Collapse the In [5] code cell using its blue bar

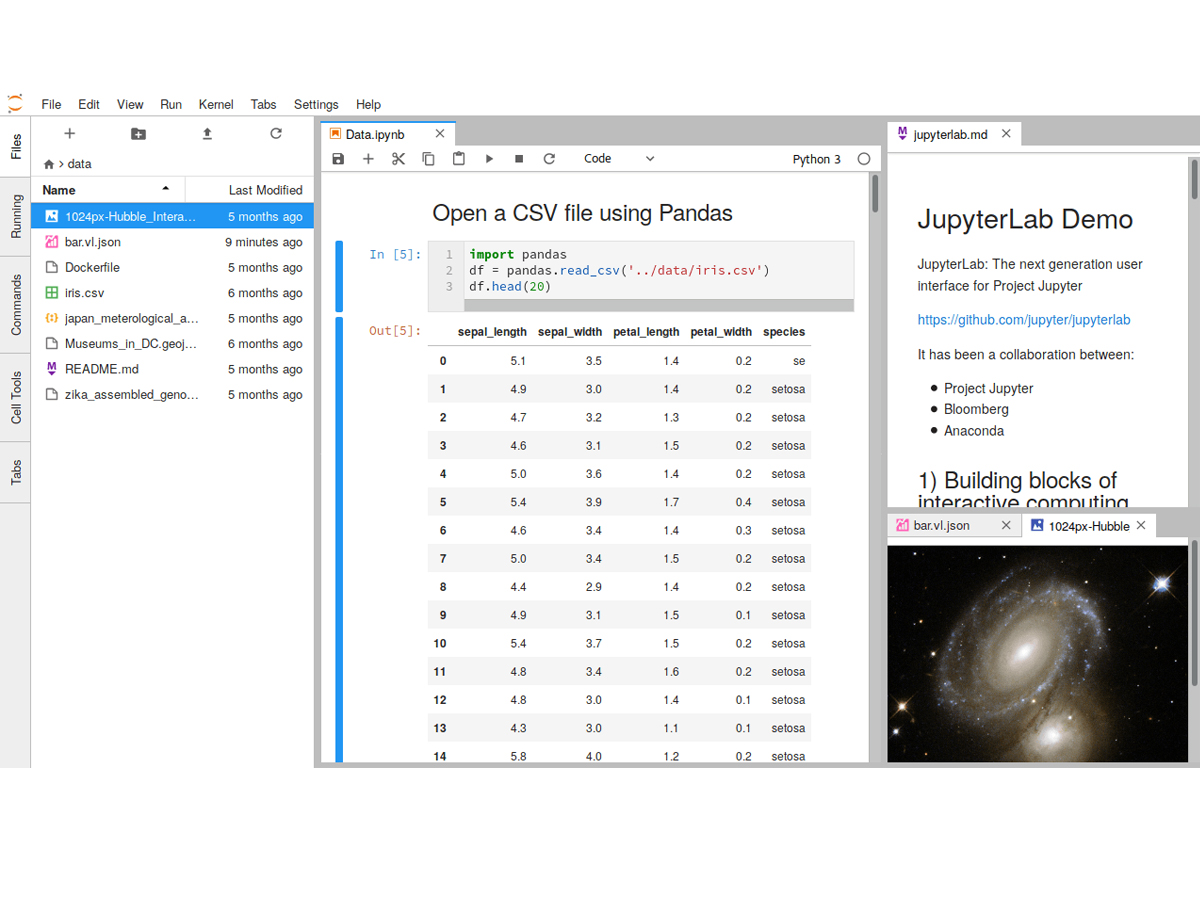coord(339,276)
